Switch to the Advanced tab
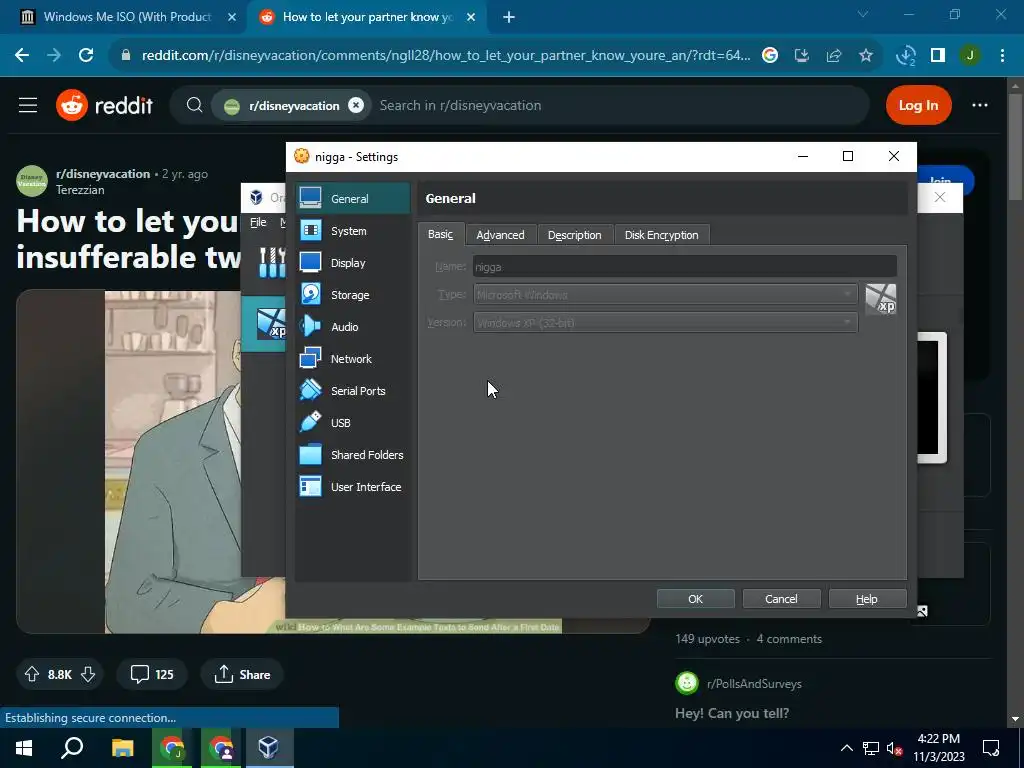 coord(500,235)
